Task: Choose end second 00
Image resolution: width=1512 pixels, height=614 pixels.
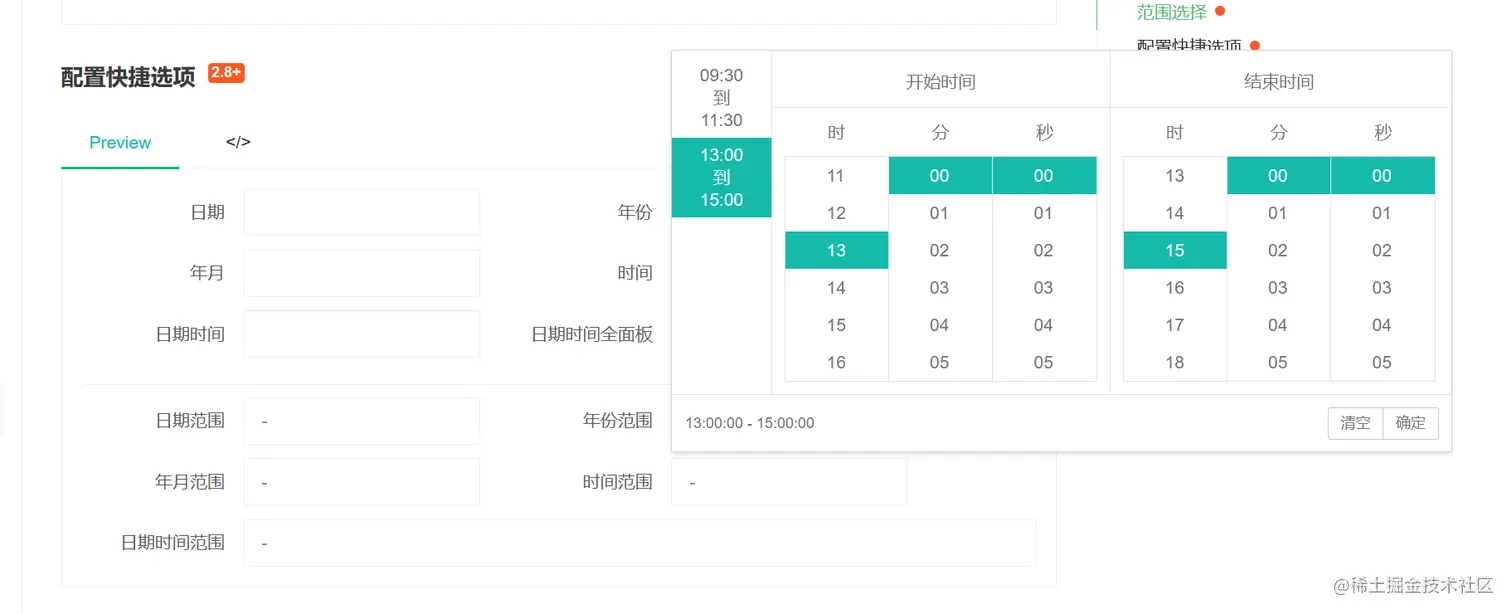Action: pos(1382,176)
